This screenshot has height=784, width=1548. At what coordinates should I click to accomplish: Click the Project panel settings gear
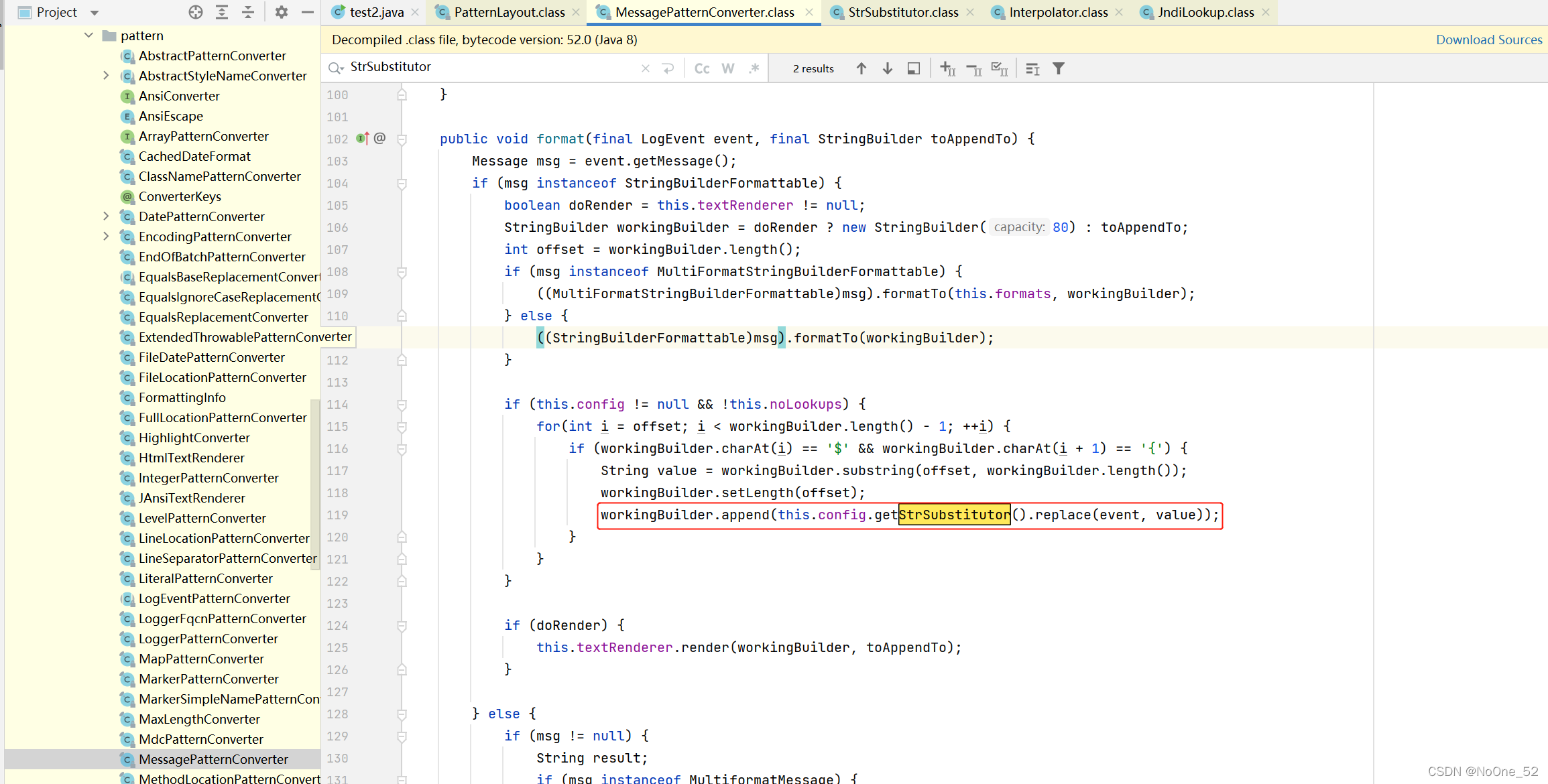282,12
